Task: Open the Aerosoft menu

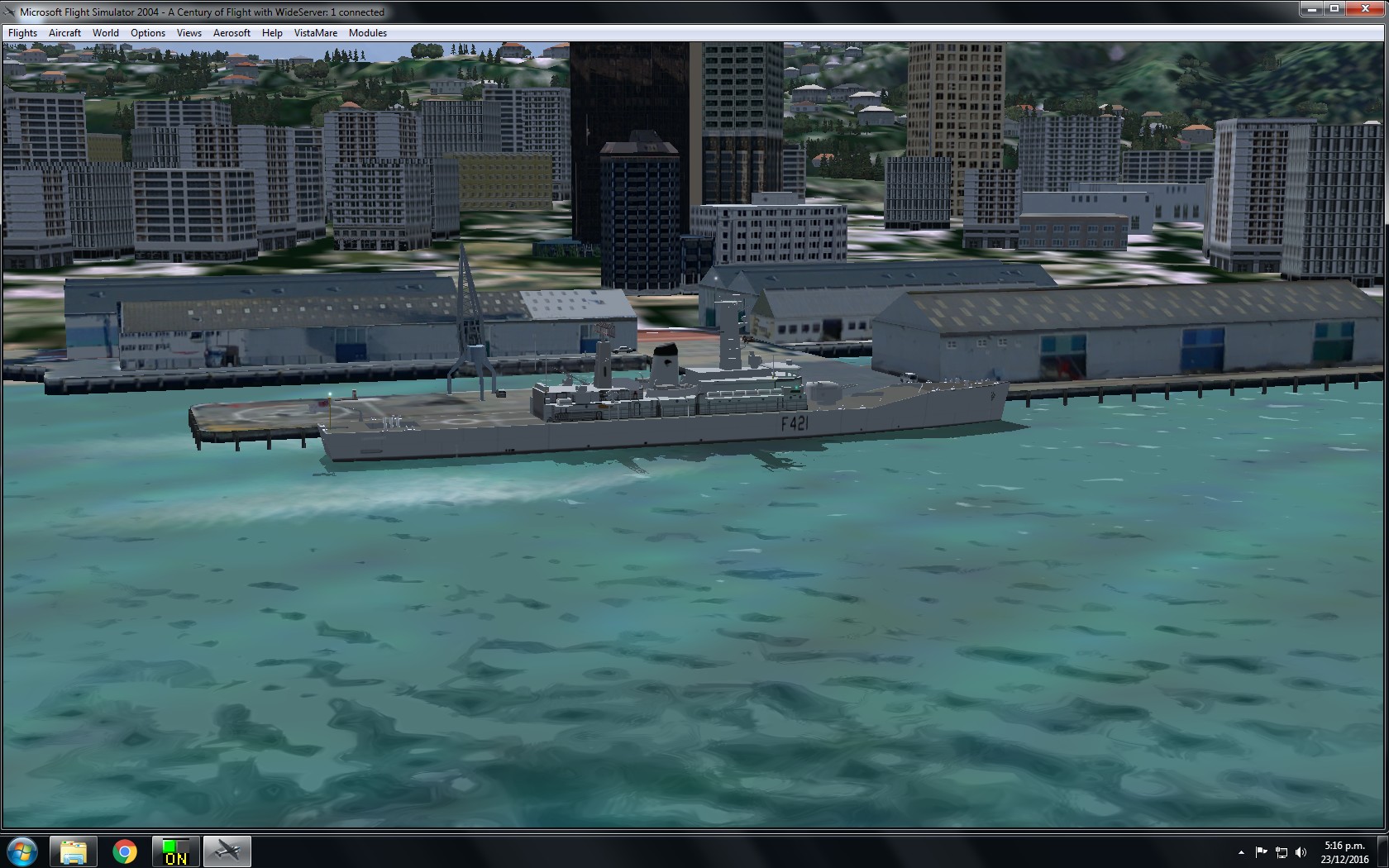Action: click(231, 33)
